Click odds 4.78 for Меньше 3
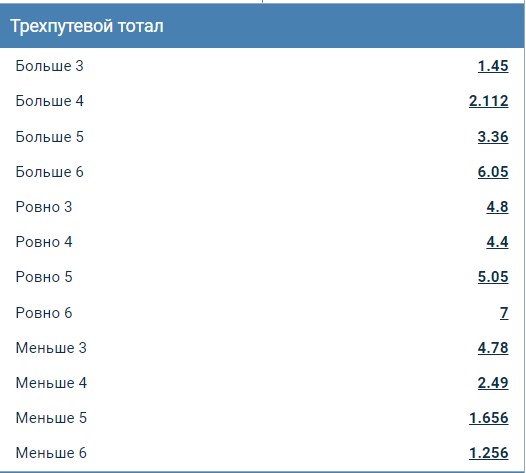526x473 pixels. tap(493, 348)
